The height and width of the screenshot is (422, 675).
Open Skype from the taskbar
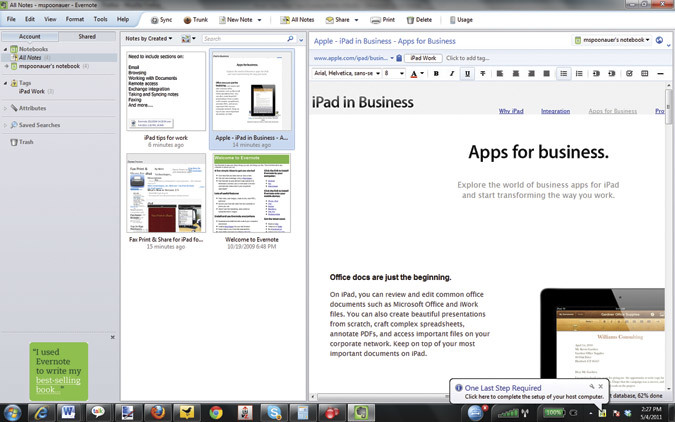click(x=274, y=413)
